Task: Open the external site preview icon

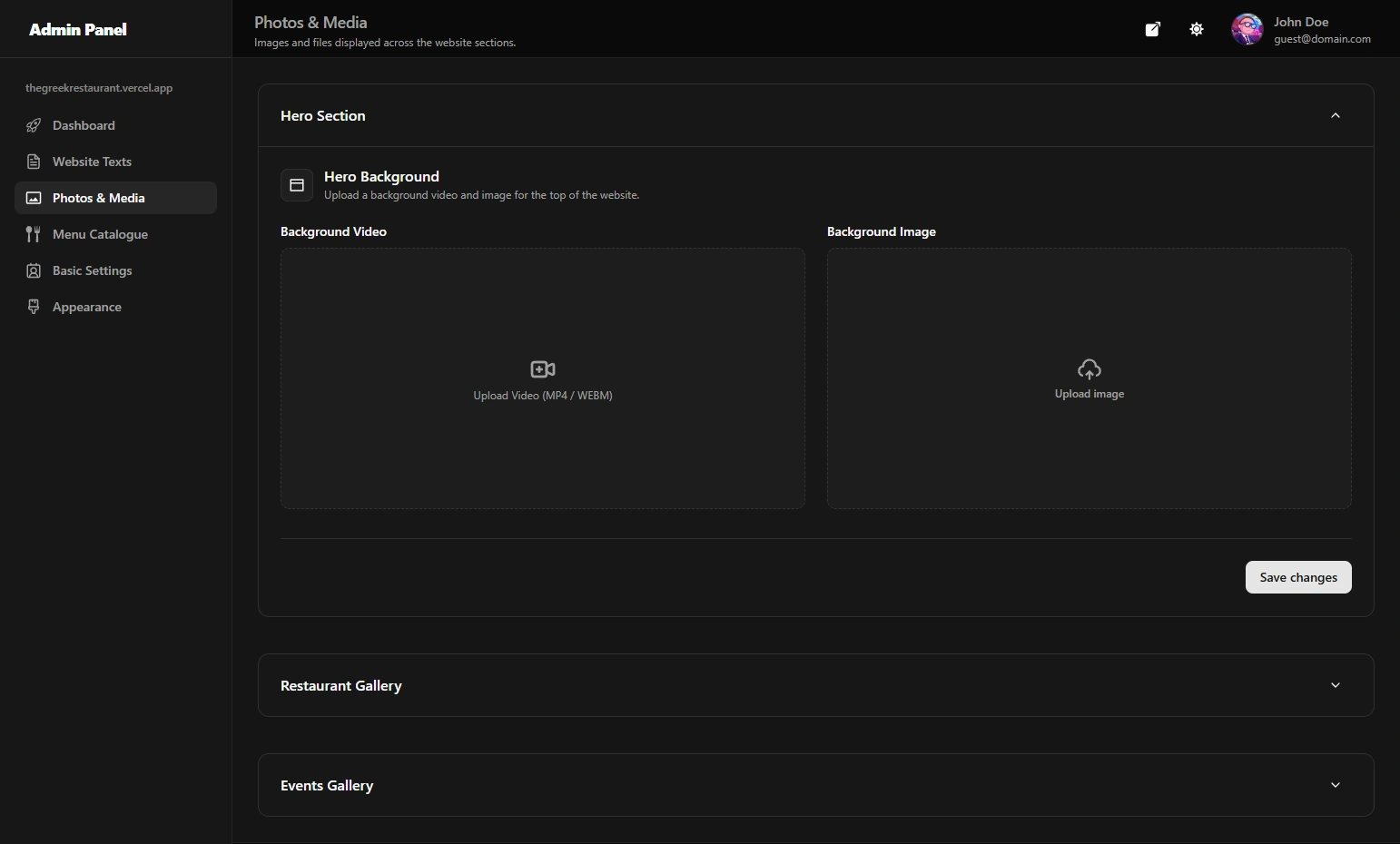Action: coord(1152,28)
